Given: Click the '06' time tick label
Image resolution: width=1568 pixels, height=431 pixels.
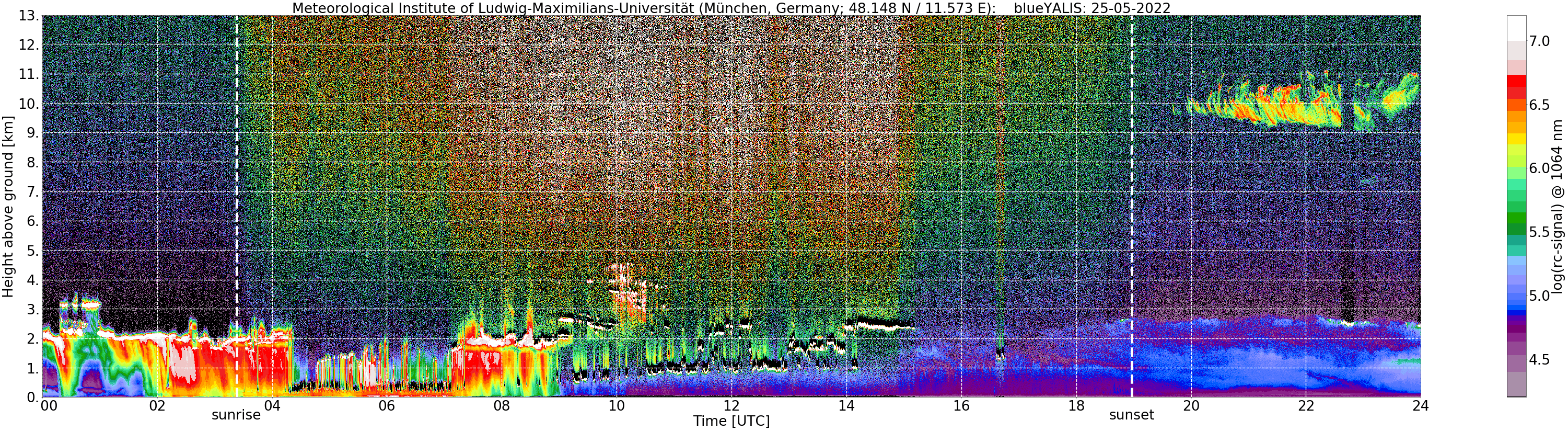Looking at the screenshot, I should 387,405.
